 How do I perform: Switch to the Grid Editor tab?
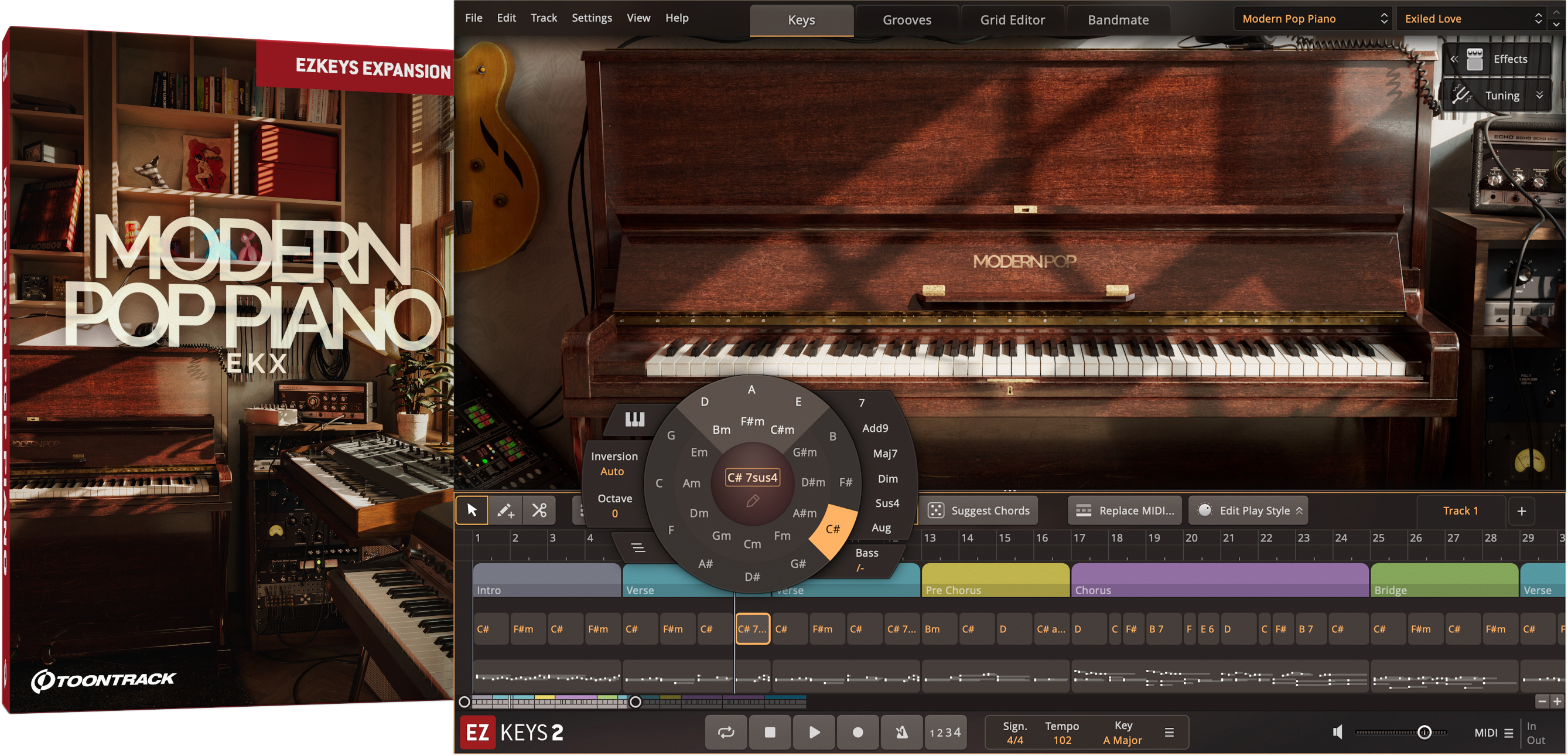[1012, 20]
